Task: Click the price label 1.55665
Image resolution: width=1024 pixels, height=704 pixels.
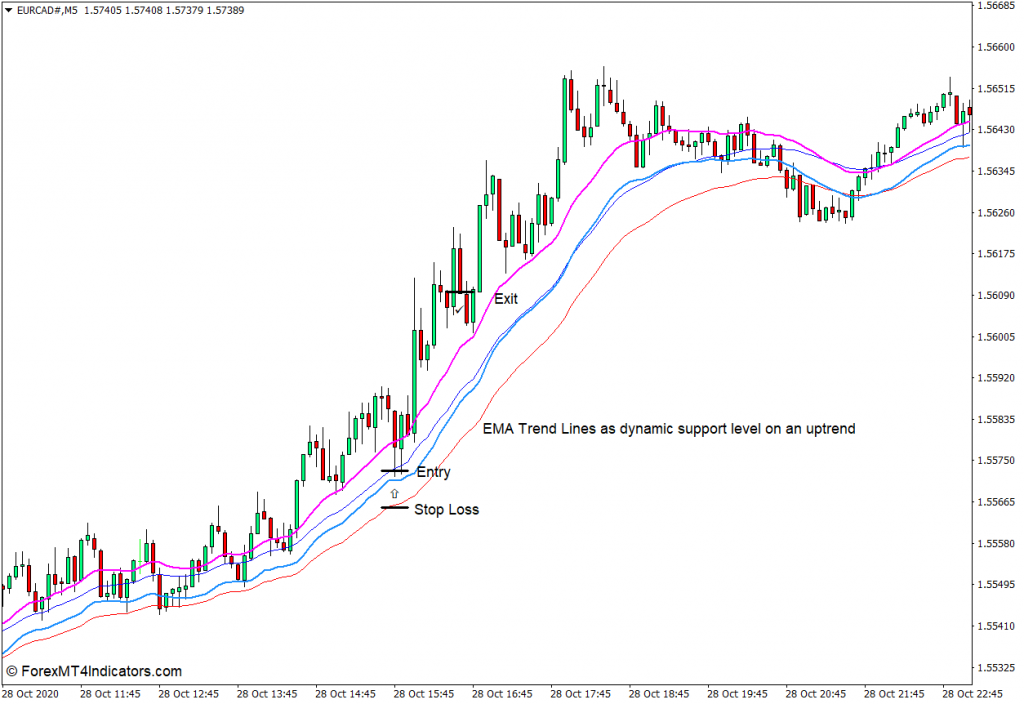Action: [x=996, y=502]
